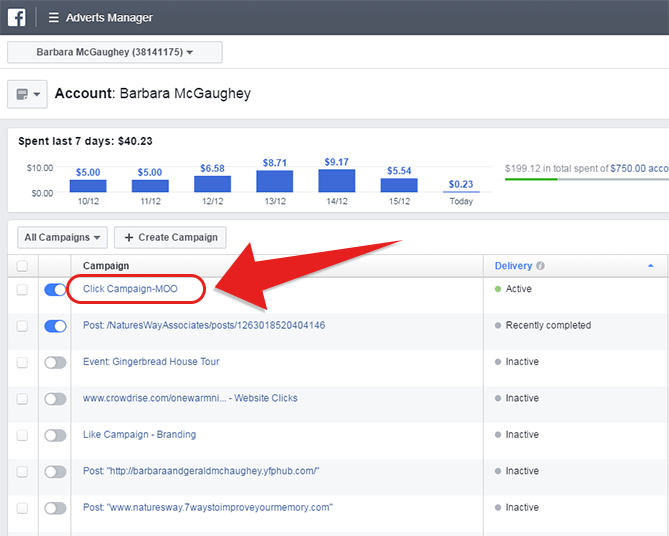The width and height of the screenshot is (669, 536).
Task: Open the Like Campaign - Branding link
Action: [x=140, y=434]
